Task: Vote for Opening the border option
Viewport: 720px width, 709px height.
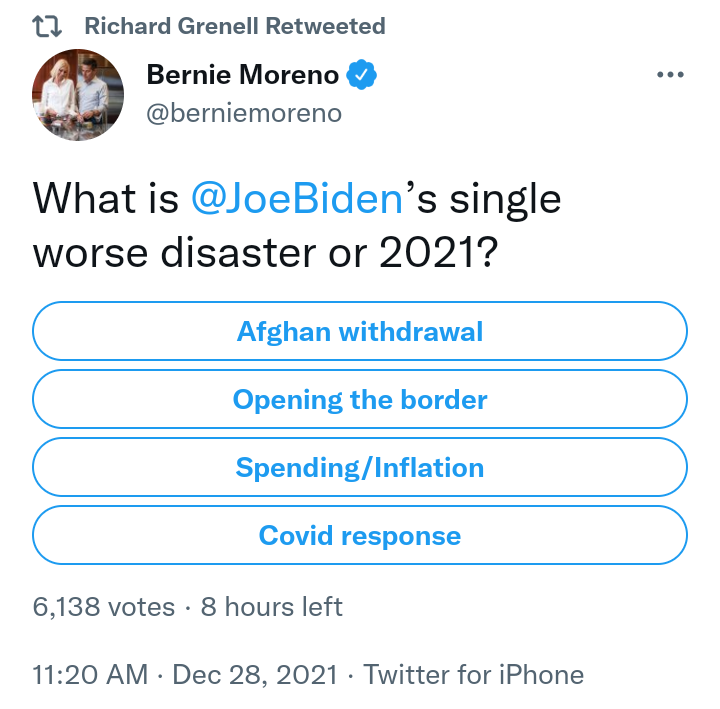Action: click(360, 399)
